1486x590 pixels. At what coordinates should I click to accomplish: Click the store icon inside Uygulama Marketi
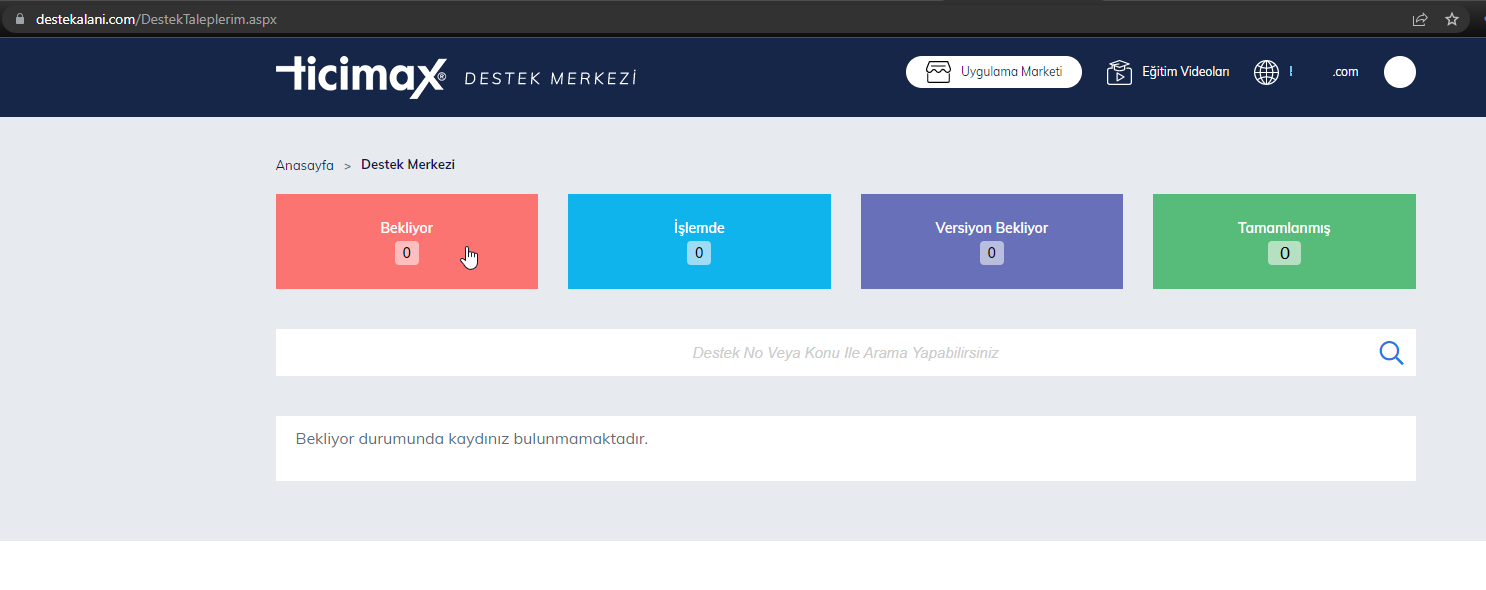[938, 72]
